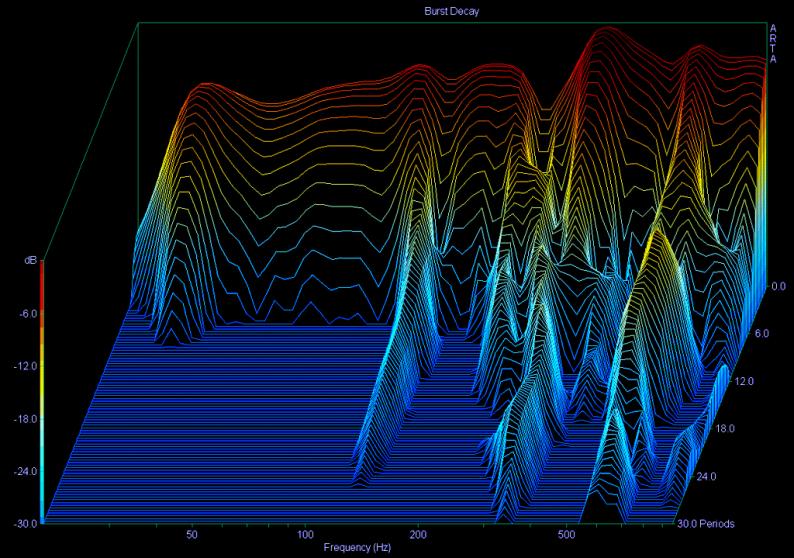This screenshot has width=794, height=558.
Task: Click the 24.0 periods axis label
Action: pos(706,477)
